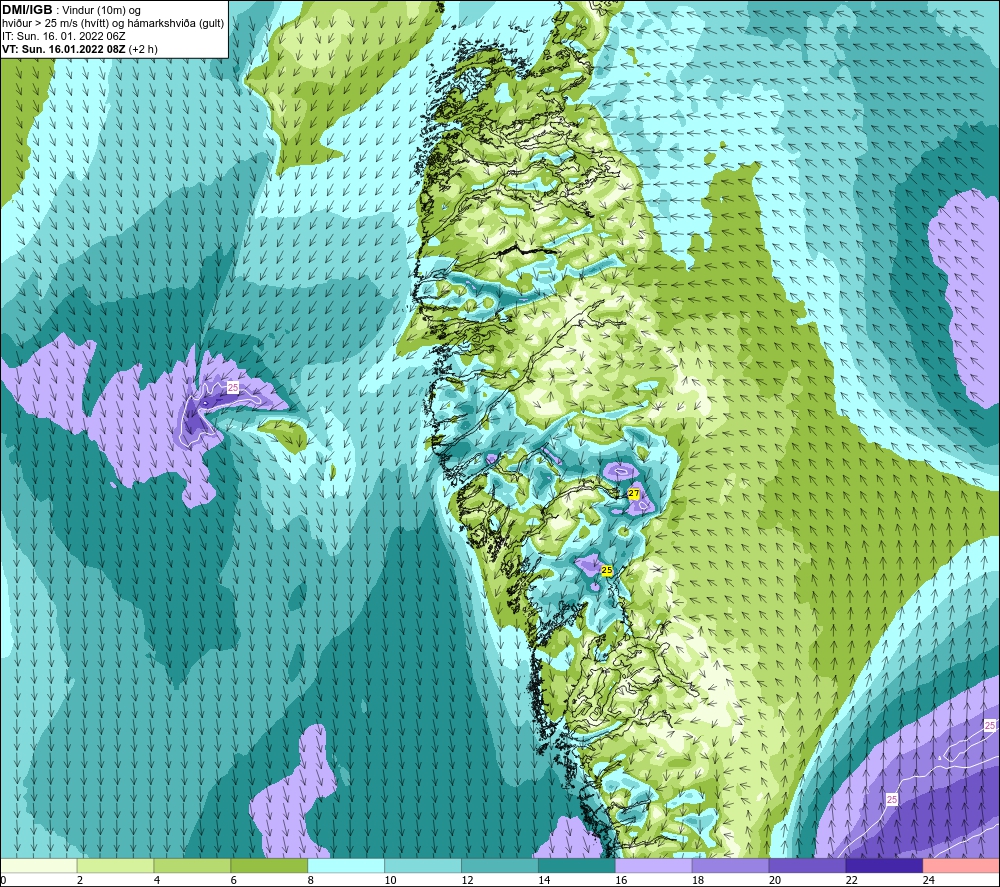This screenshot has height=887, width=1000.
Task: Select the 20–22 m/s violet legend swatch
Action: (807, 865)
